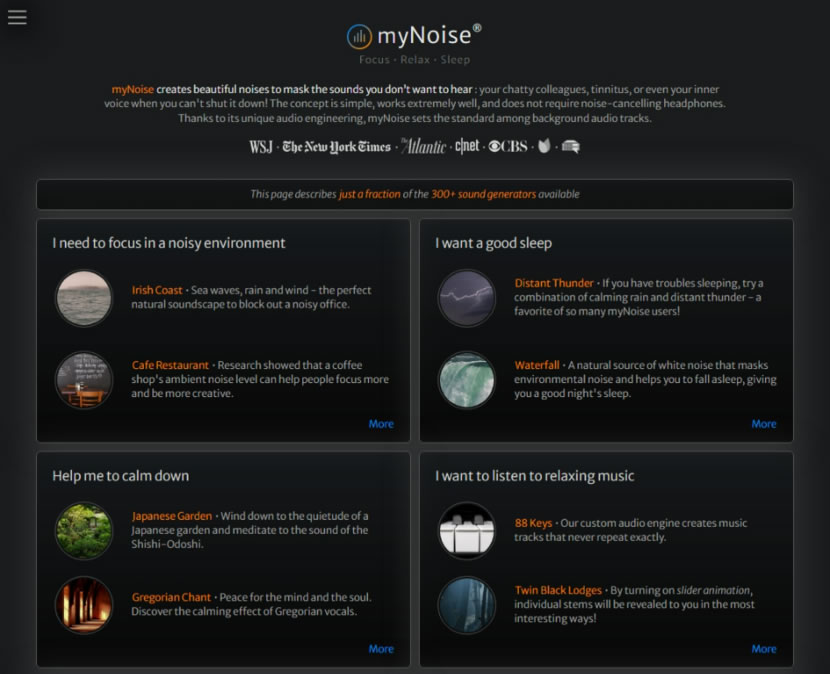
Task: Click the myNoise circular logo icon
Action: pyautogui.click(x=359, y=37)
